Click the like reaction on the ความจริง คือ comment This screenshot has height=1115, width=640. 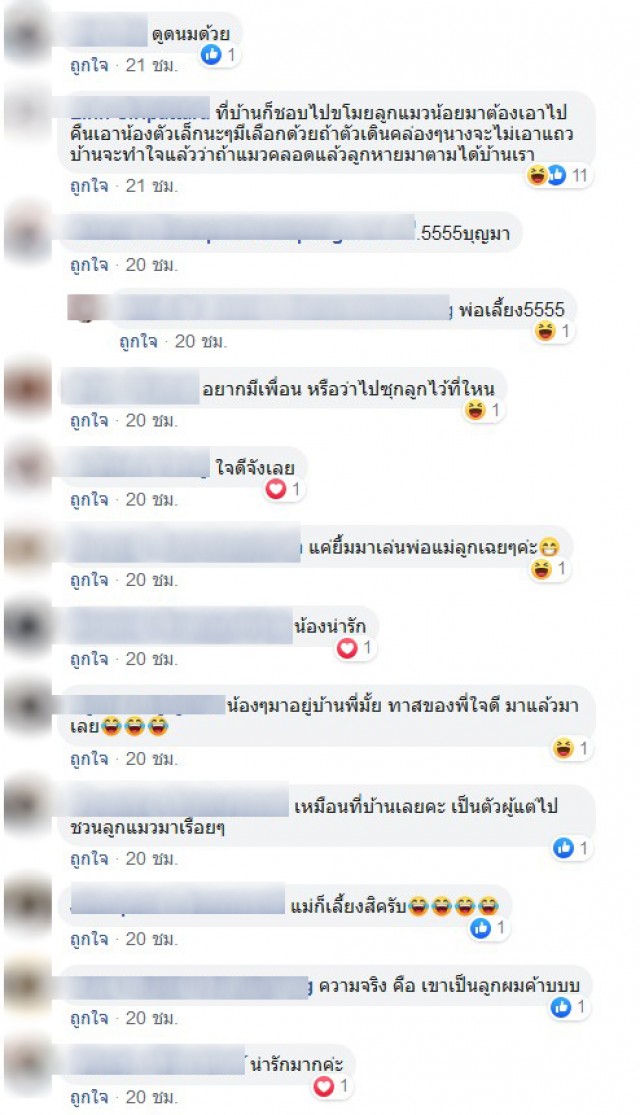click(x=561, y=1007)
